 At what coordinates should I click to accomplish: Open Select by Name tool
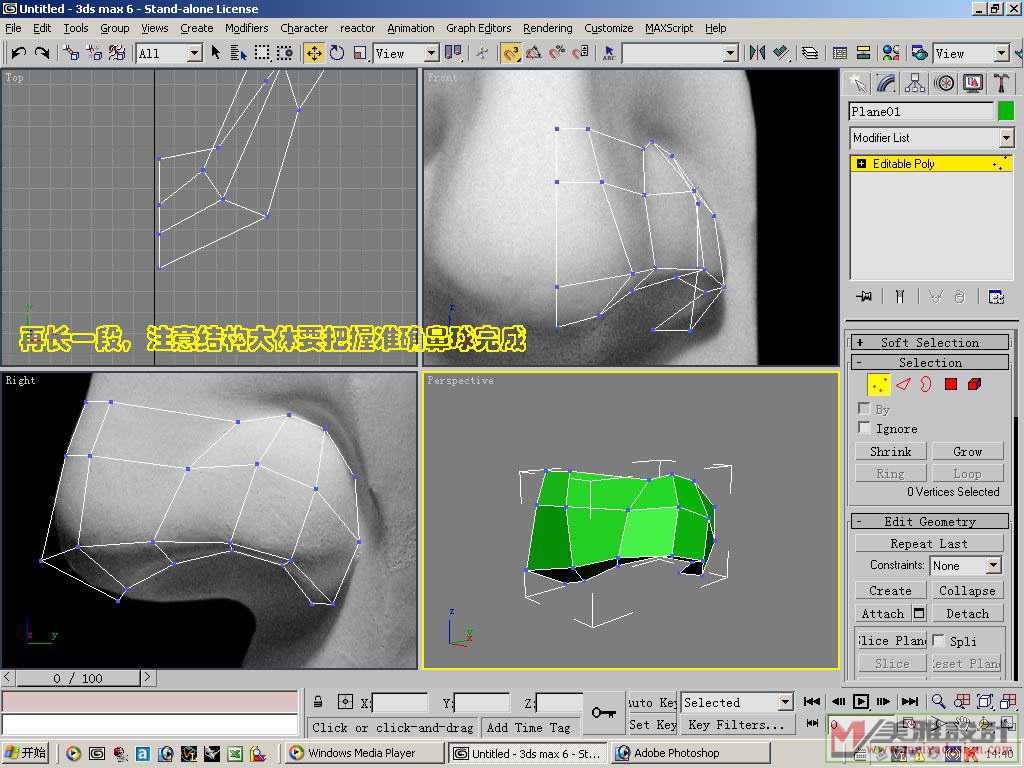[x=238, y=53]
